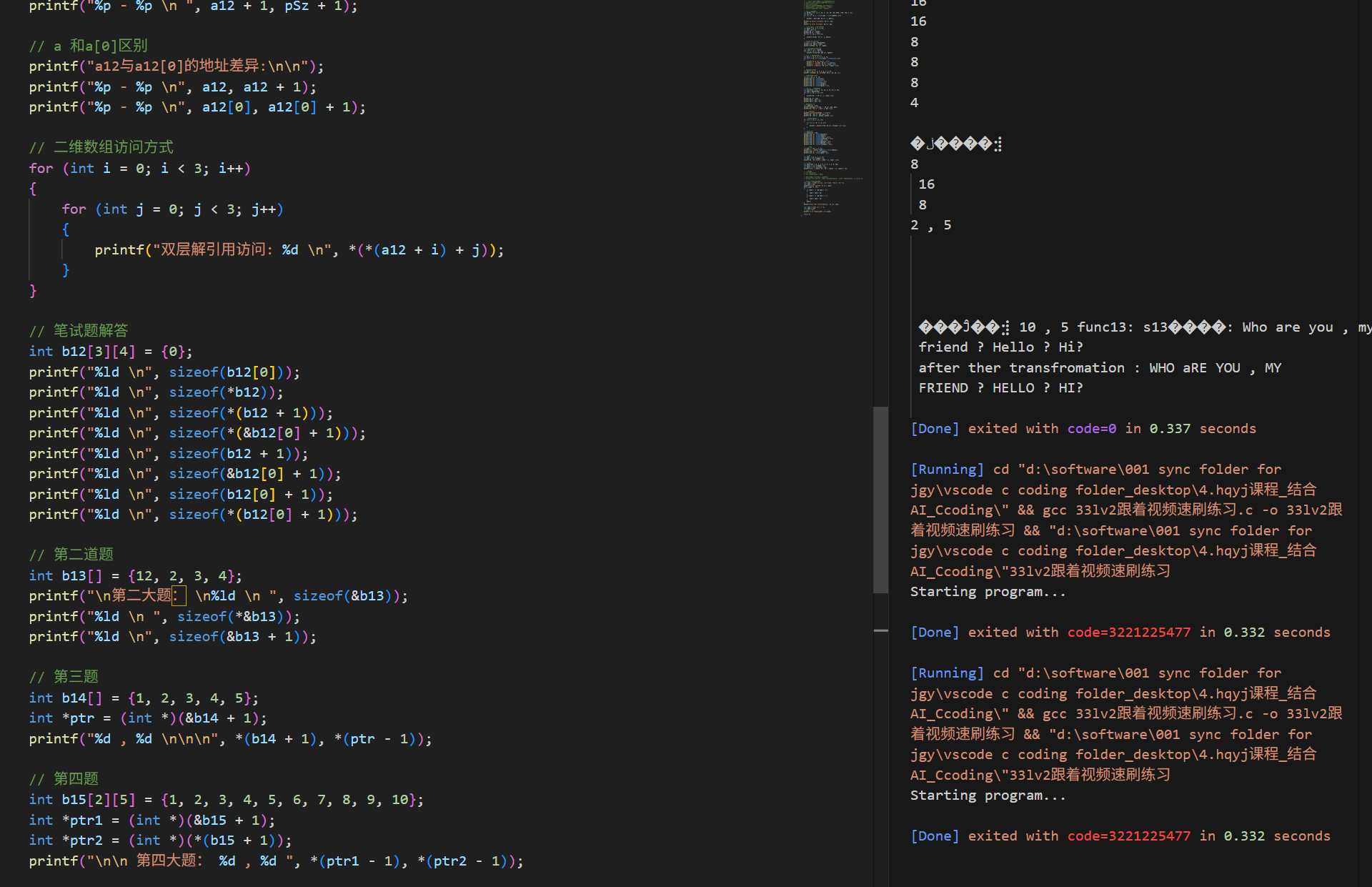Click the // 笔试题解答 comment line

(x=79, y=331)
